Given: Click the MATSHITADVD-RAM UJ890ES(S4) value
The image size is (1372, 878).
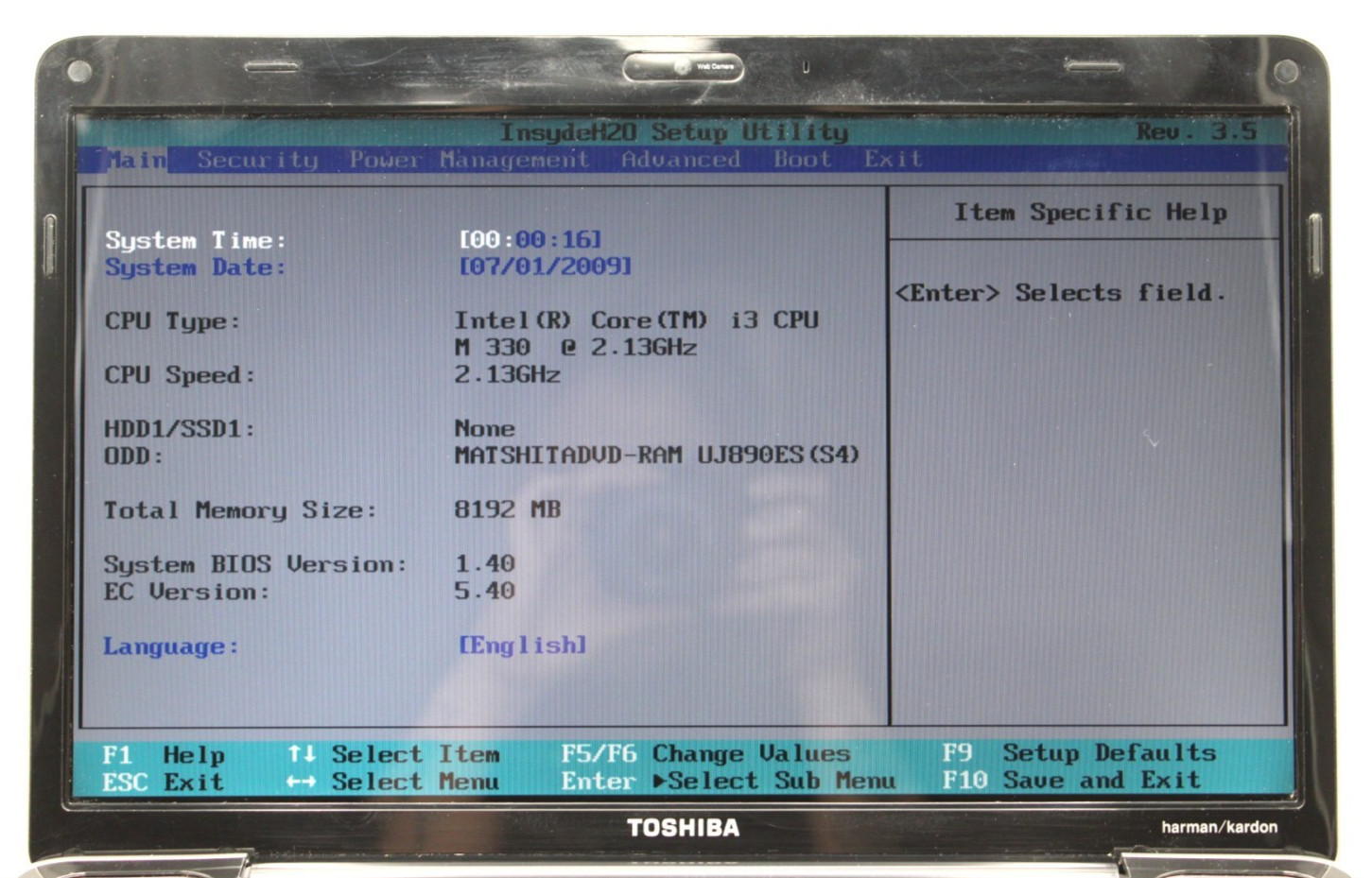Looking at the screenshot, I should point(657,455).
